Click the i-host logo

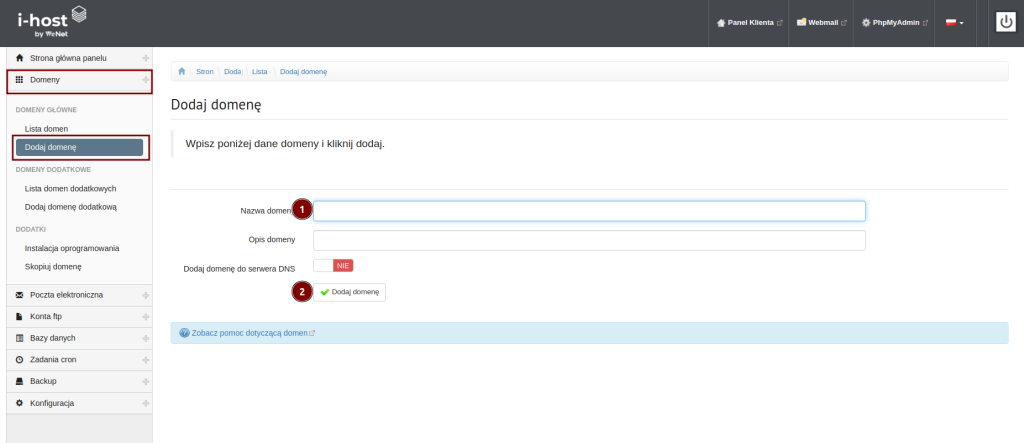tap(50, 22)
